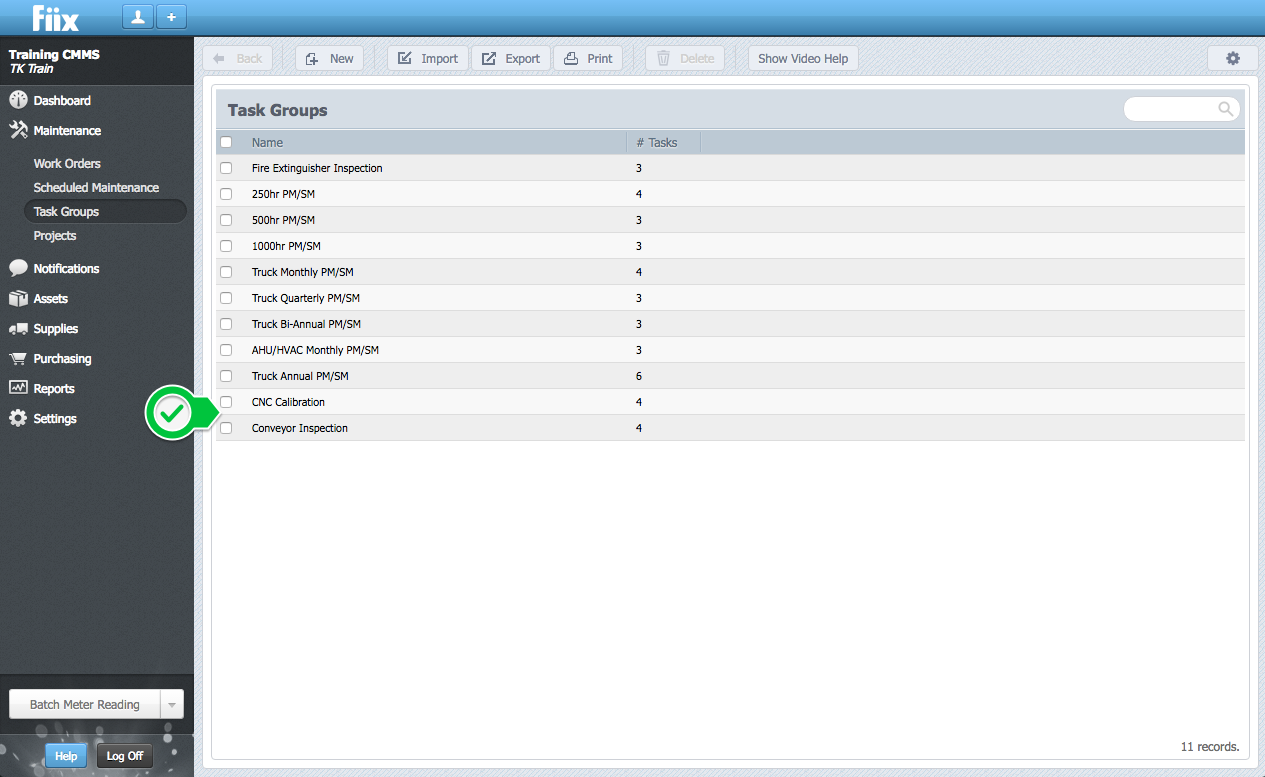Click the Assets boxes icon
Screen dimensions: 1265x777
18,298
